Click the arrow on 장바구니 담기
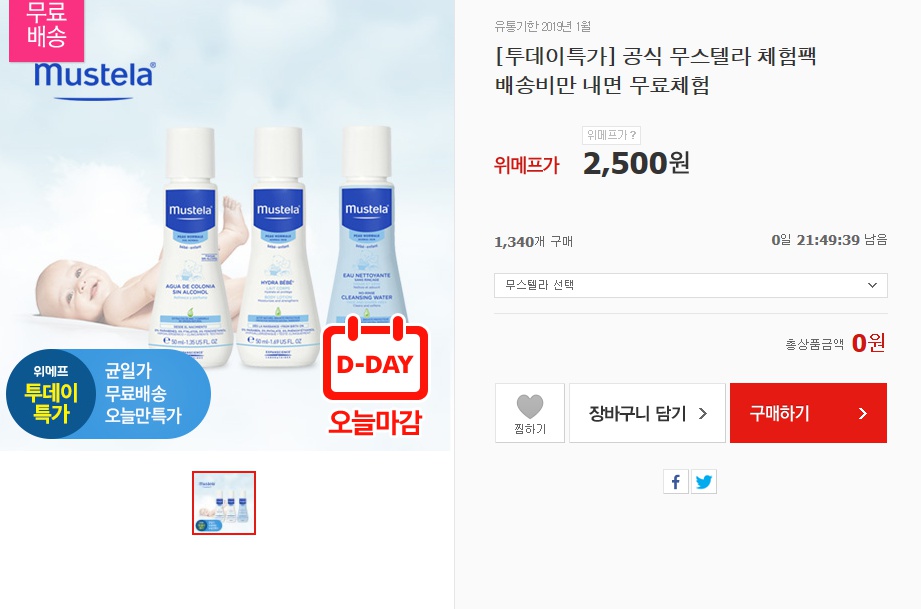This screenshot has width=921, height=609. tap(702, 413)
